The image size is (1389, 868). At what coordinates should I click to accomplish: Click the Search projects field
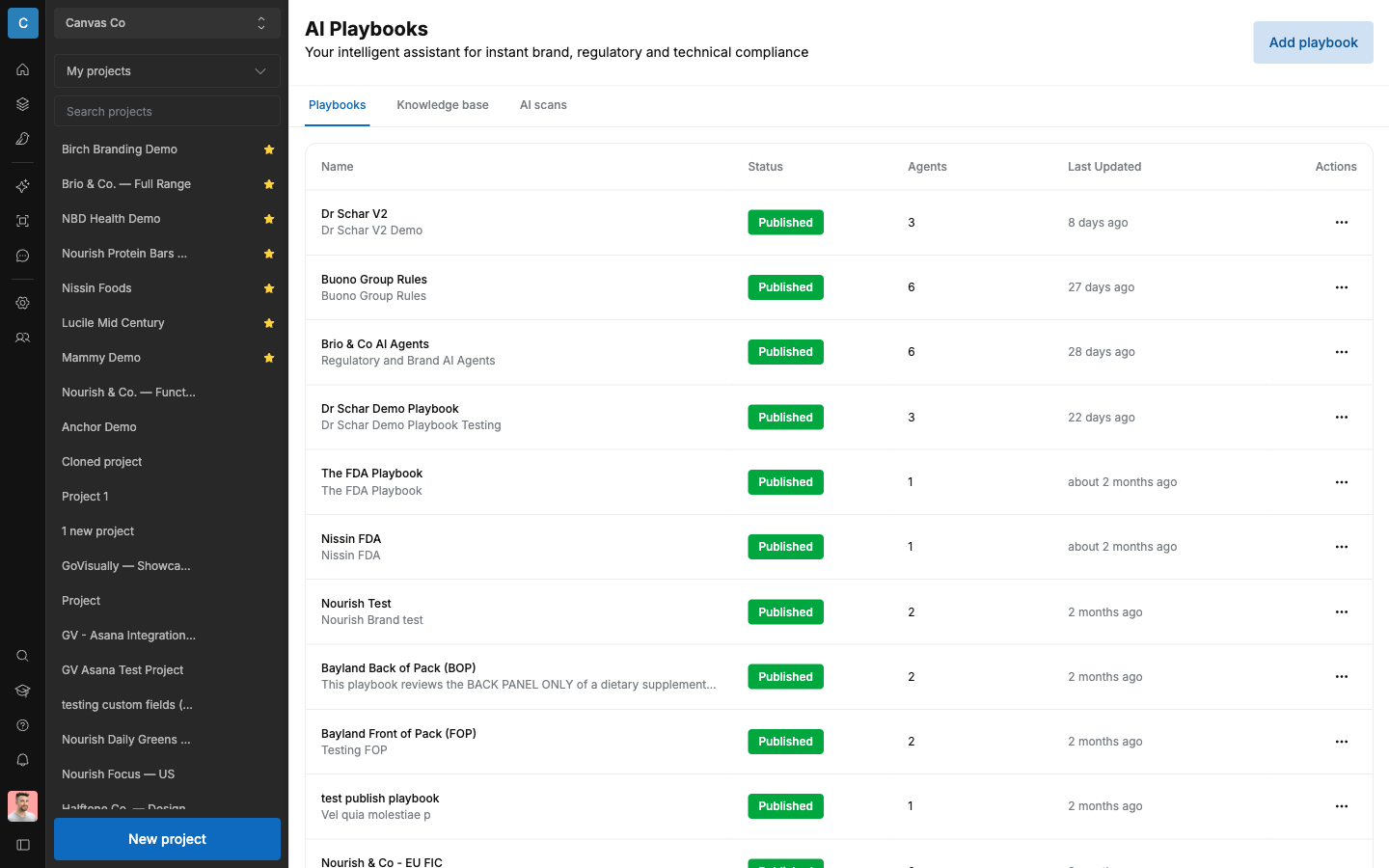click(x=167, y=111)
